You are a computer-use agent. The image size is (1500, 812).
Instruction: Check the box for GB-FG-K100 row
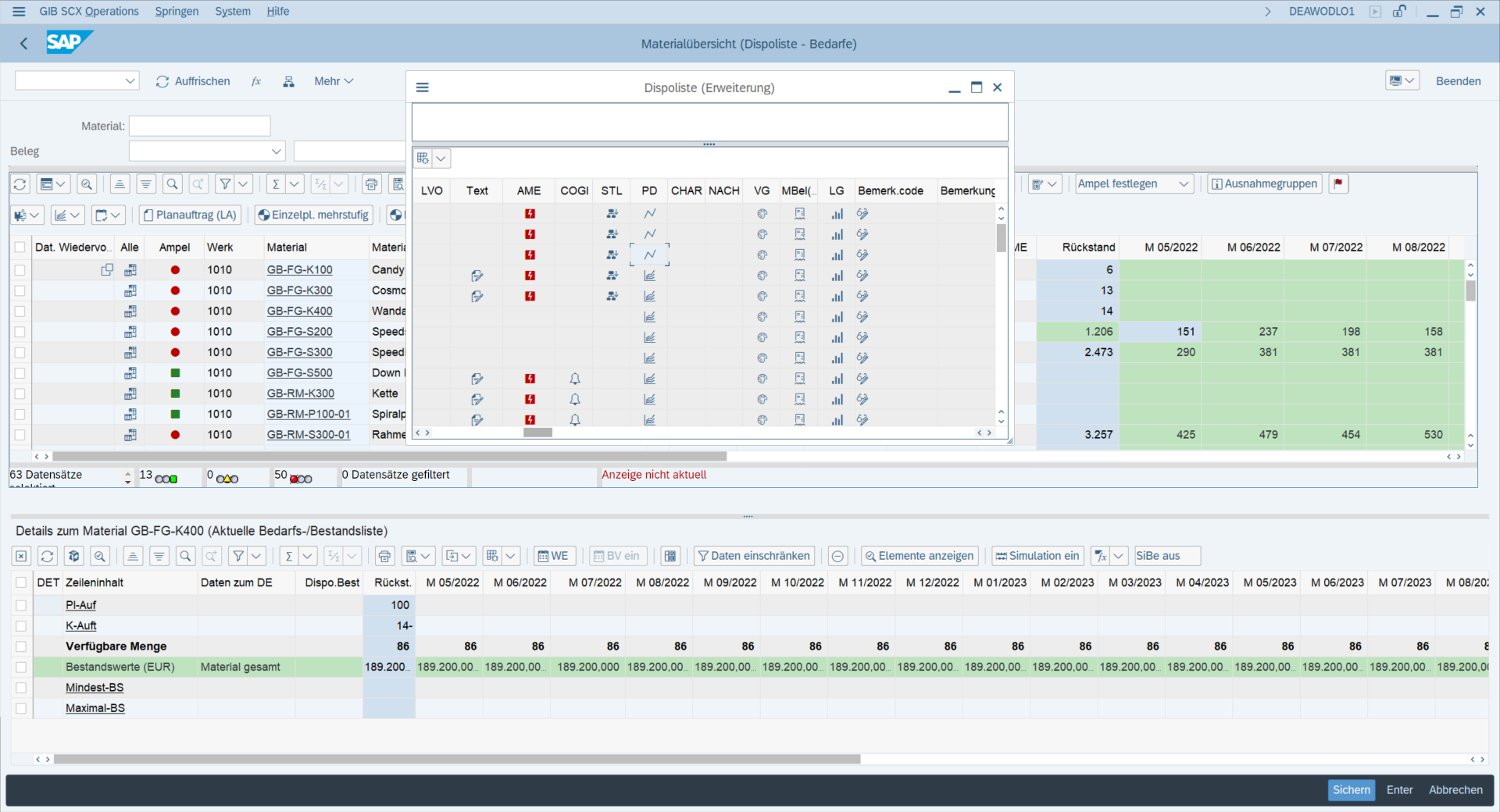pos(20,270)
